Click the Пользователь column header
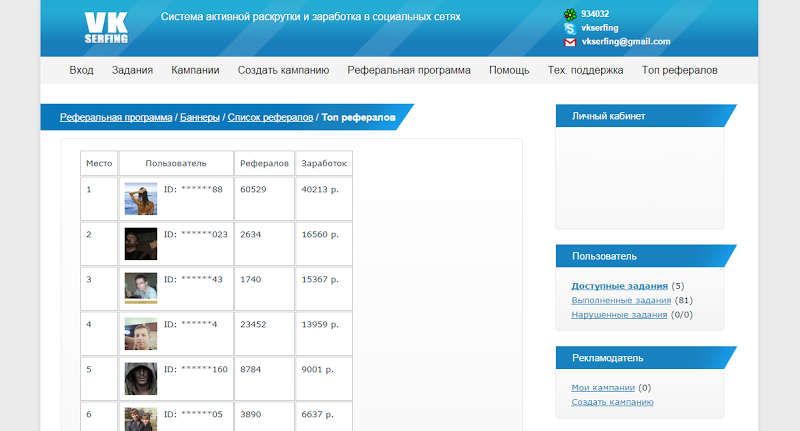Viewport: 800px width, 431px height. pos(176,163)
